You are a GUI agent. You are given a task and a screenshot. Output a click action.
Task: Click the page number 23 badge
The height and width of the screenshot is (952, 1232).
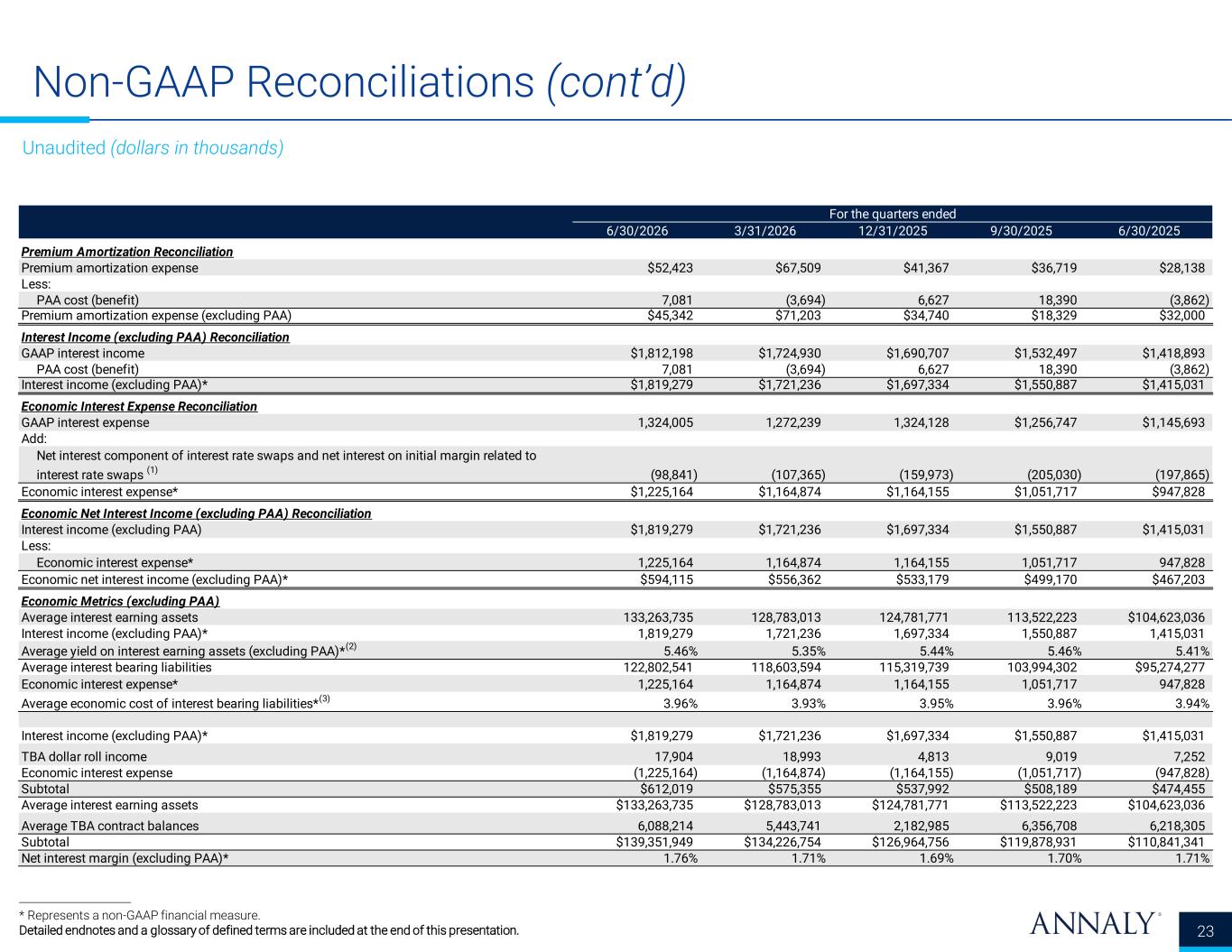pos(1205,930)
